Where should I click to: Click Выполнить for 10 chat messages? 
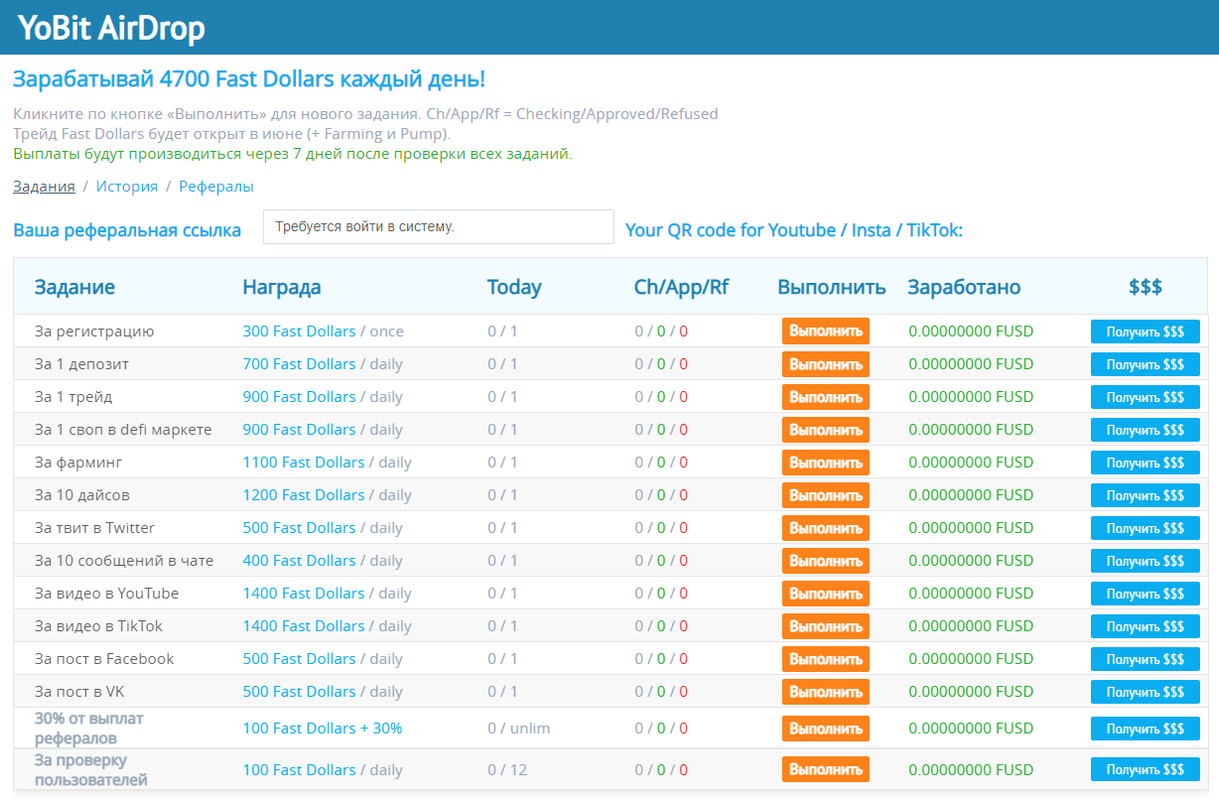[x=825, y=561]
